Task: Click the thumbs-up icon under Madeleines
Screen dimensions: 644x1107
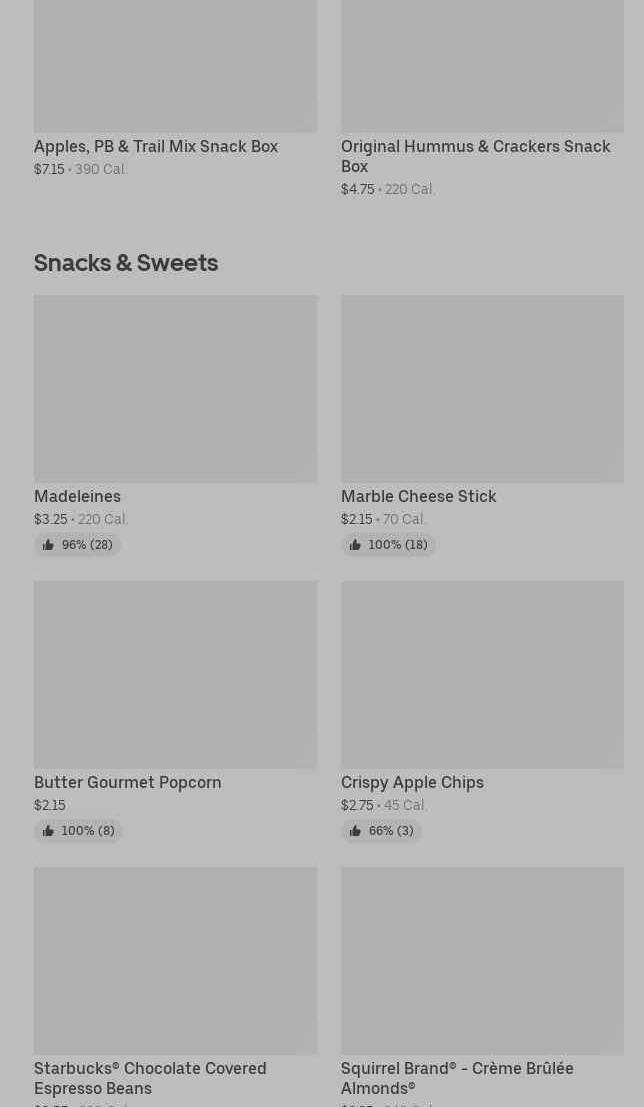Action: point(48,545)
